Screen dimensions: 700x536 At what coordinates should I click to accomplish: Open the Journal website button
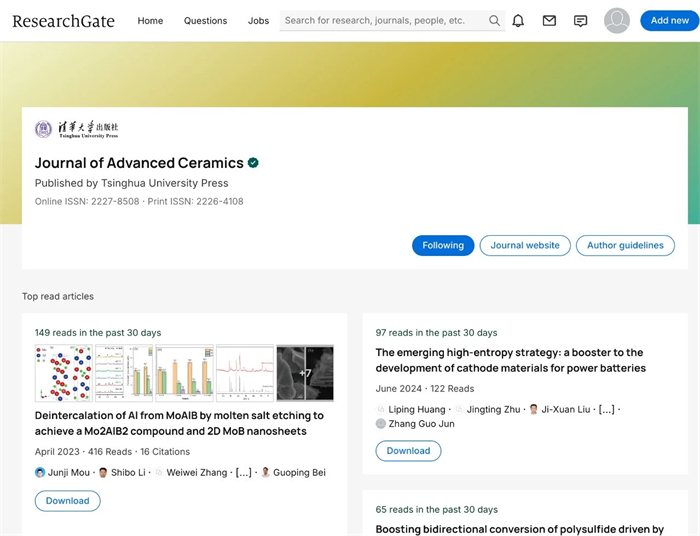point(525,245)
